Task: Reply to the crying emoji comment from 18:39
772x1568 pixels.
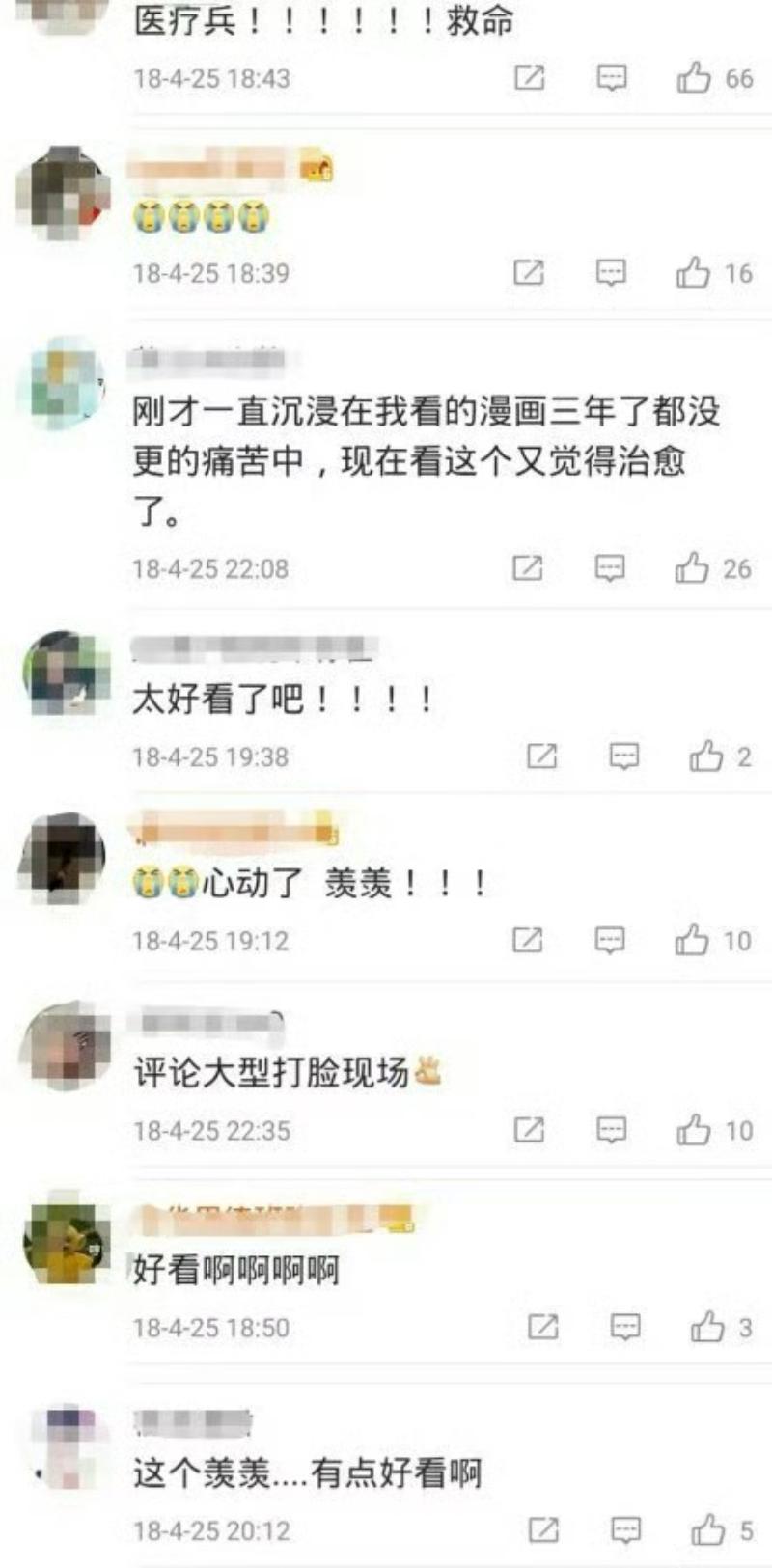Action: click(x=611, y=273)
